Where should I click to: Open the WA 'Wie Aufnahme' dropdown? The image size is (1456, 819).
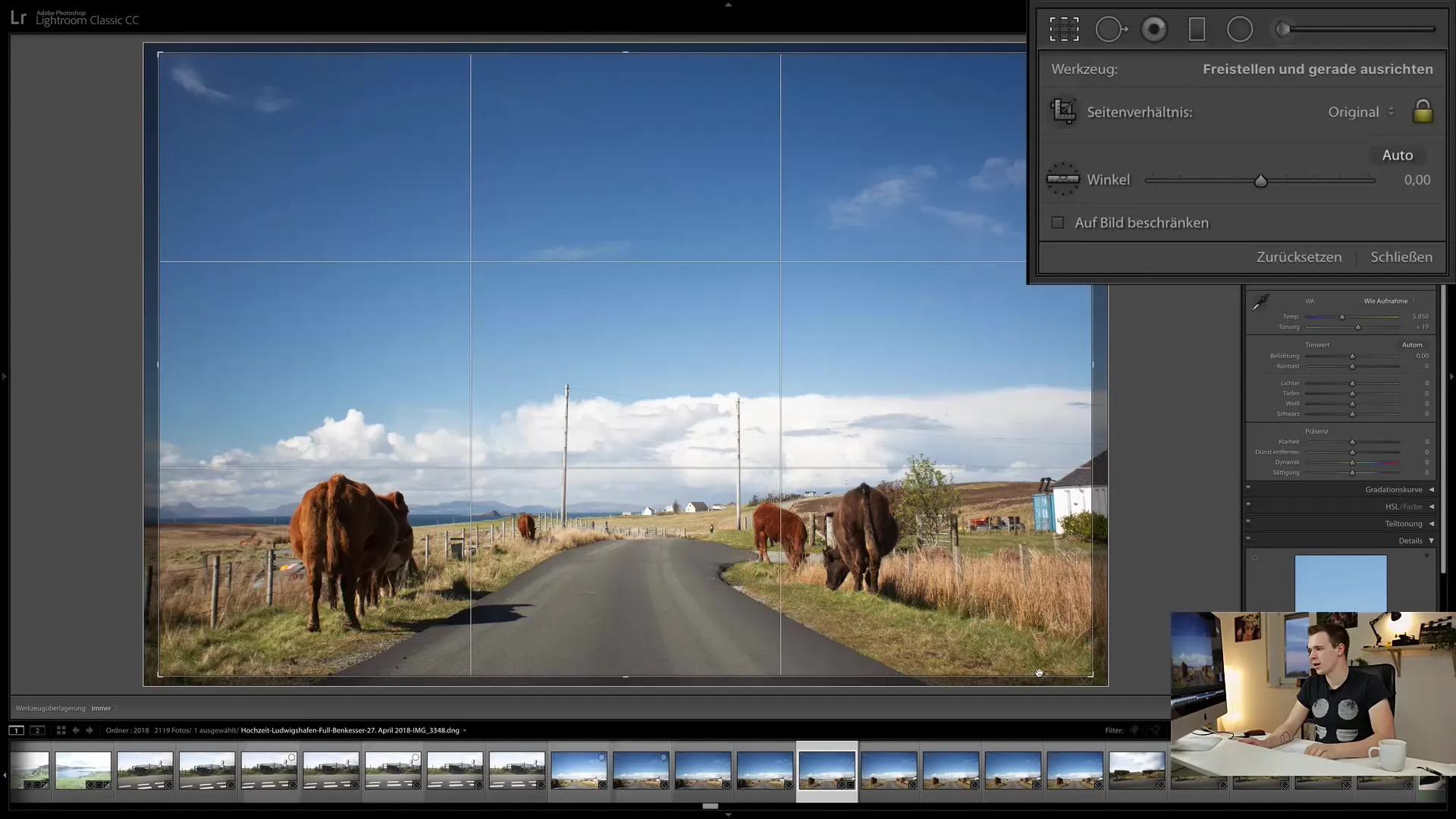click(1389, 301)
